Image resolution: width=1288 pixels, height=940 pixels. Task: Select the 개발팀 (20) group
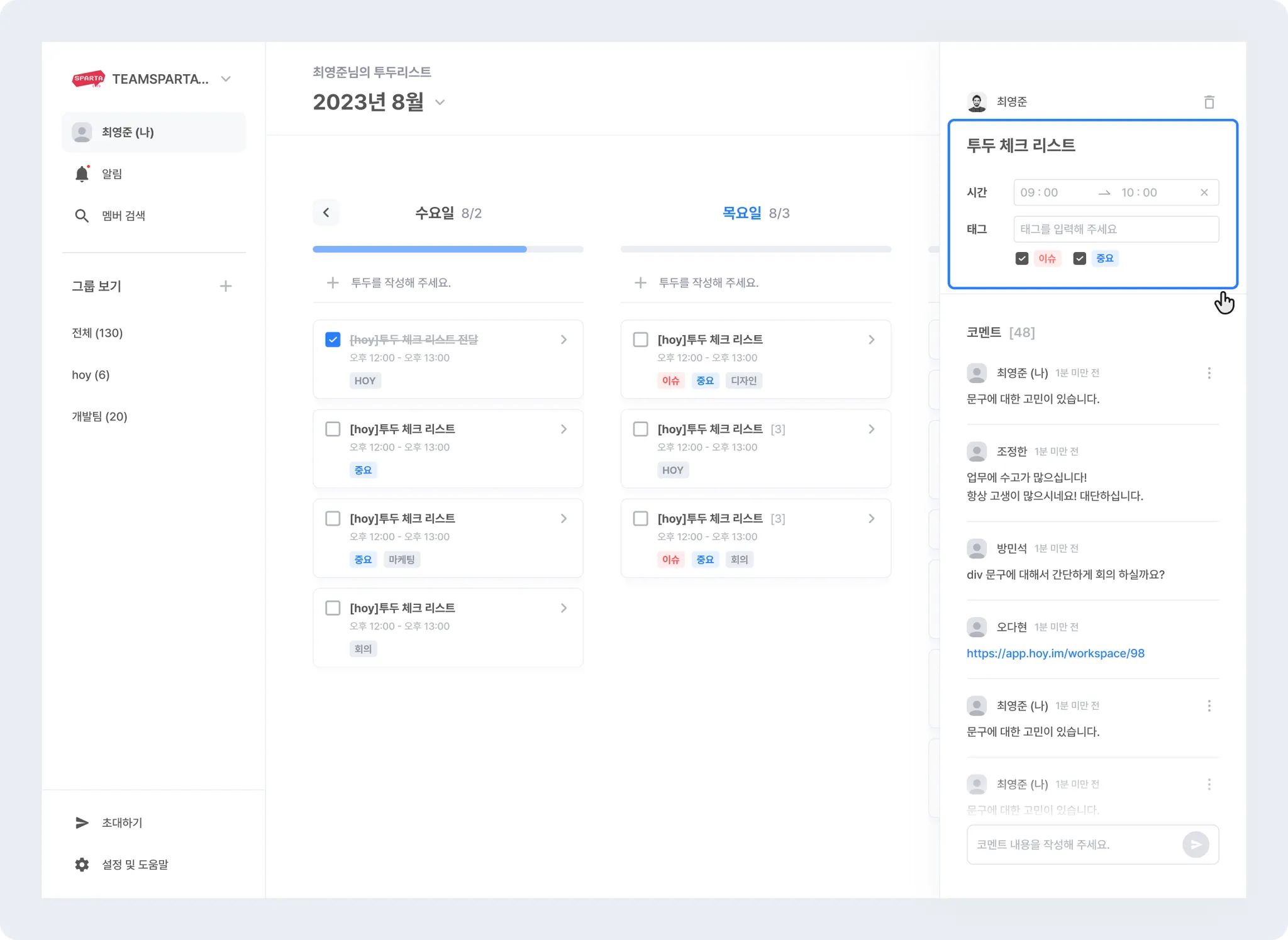point(99,416)
